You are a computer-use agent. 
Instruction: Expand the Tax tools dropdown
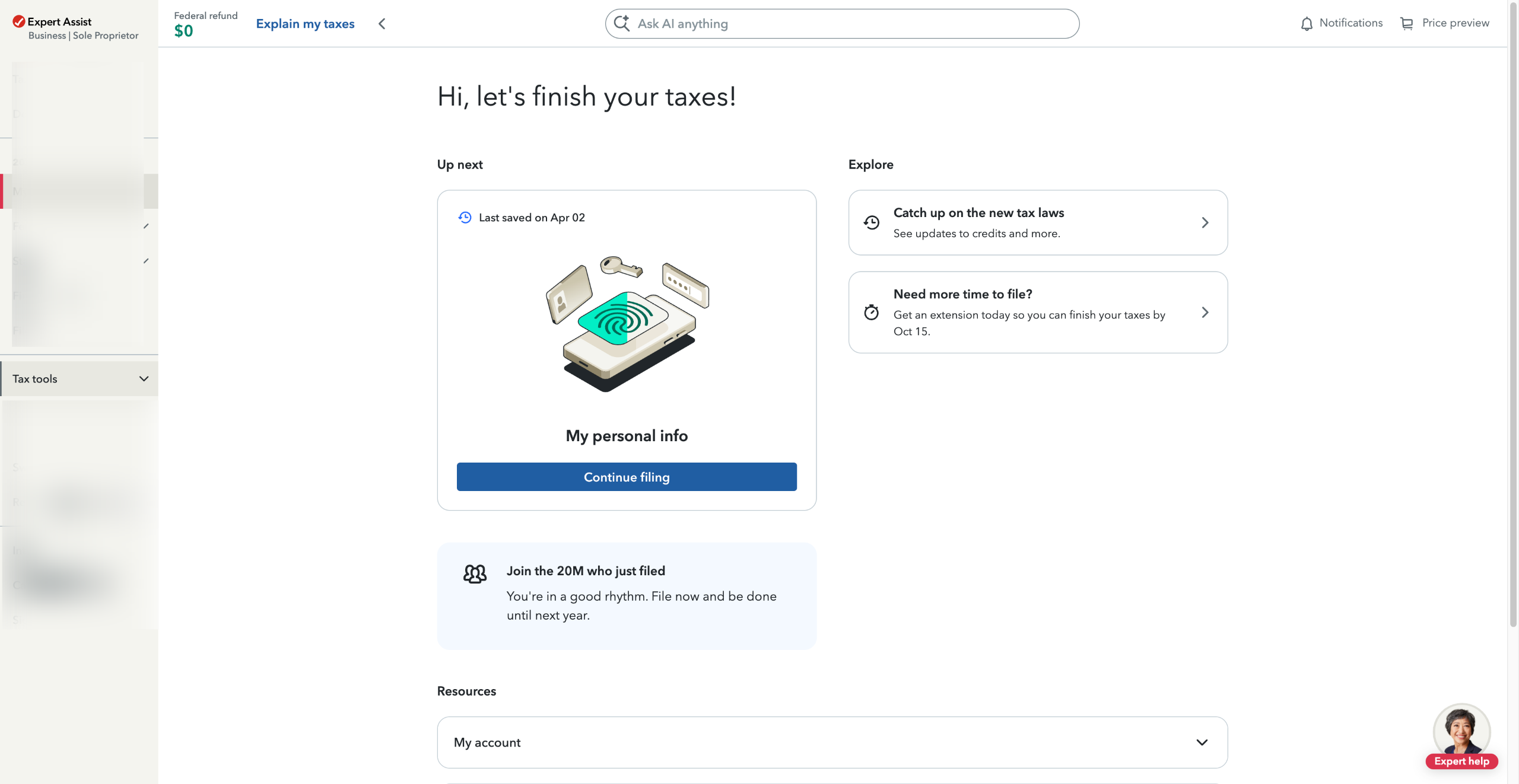coord(80,379)
